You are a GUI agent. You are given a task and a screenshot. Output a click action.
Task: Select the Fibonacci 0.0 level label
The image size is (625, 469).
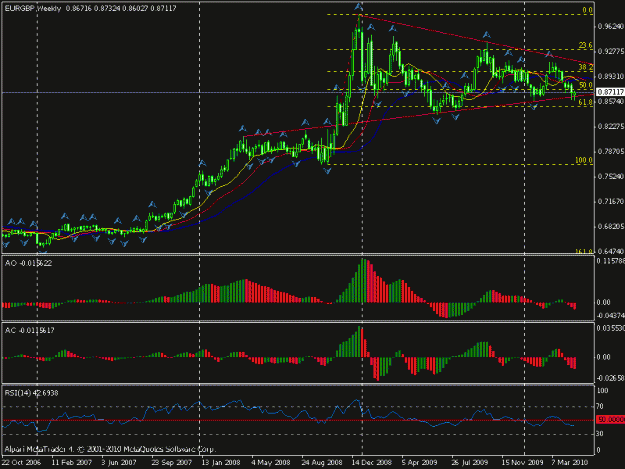coord(587,10)
